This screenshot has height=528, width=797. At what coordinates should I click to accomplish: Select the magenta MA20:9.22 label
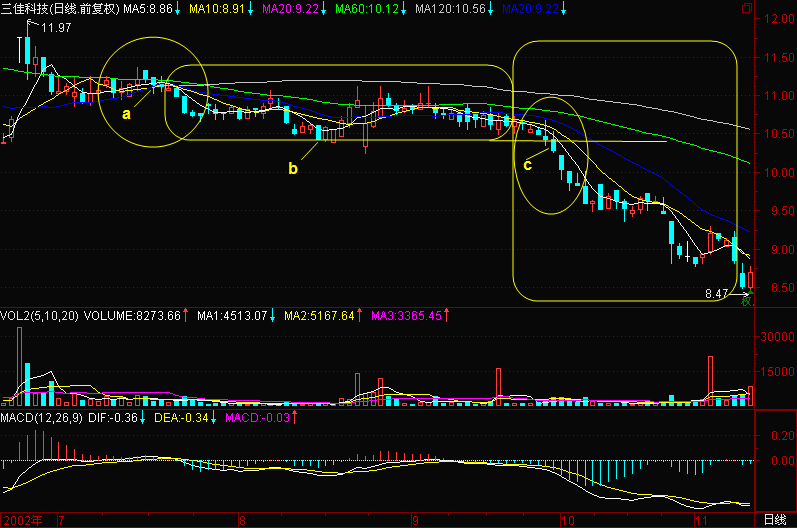point(290,9)
